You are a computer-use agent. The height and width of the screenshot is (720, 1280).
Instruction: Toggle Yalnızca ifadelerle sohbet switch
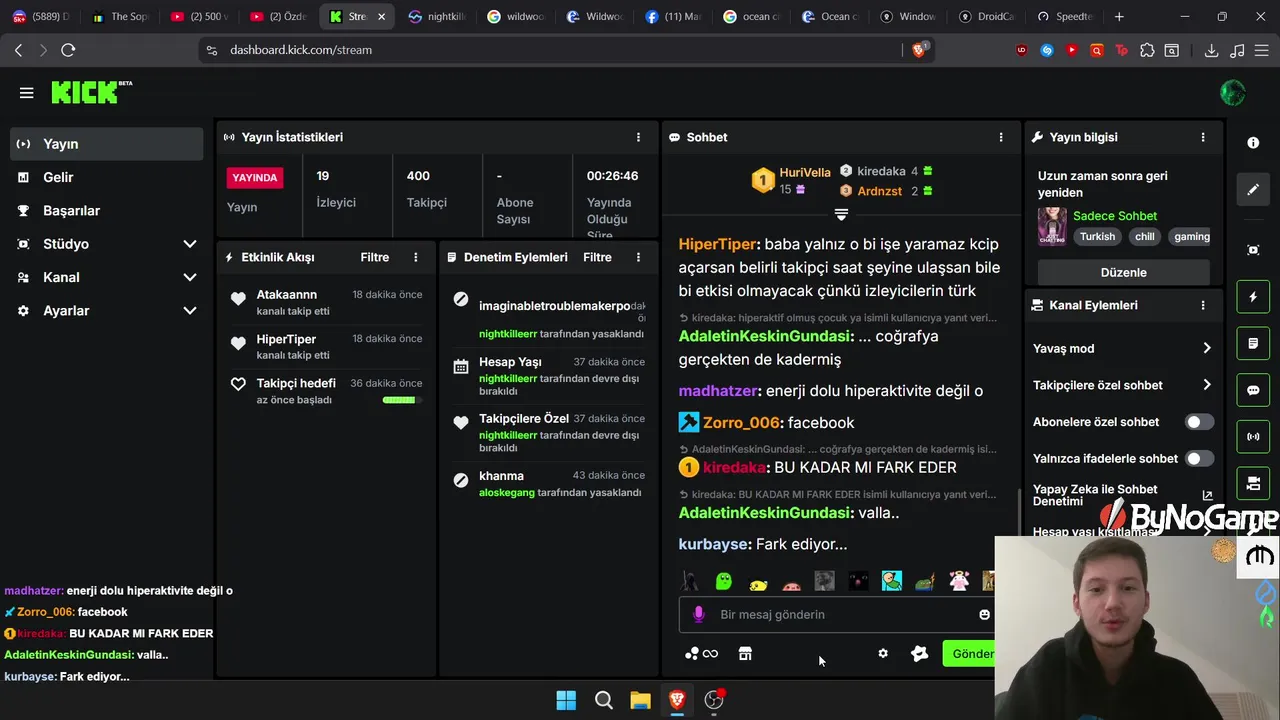(1199, 458)
